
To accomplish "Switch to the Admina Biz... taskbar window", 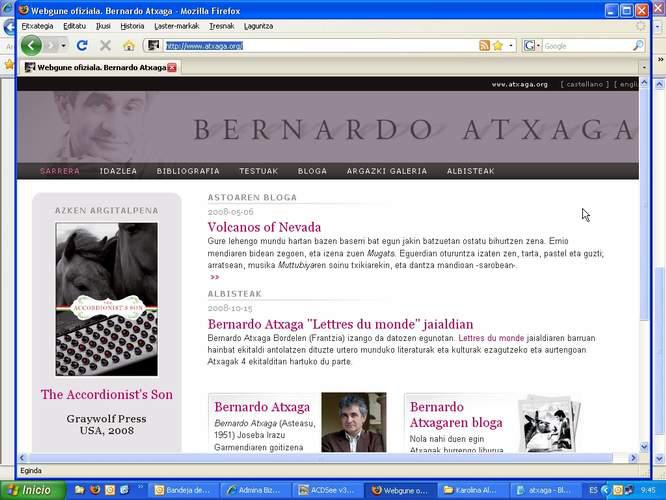I will pos(256,490).
